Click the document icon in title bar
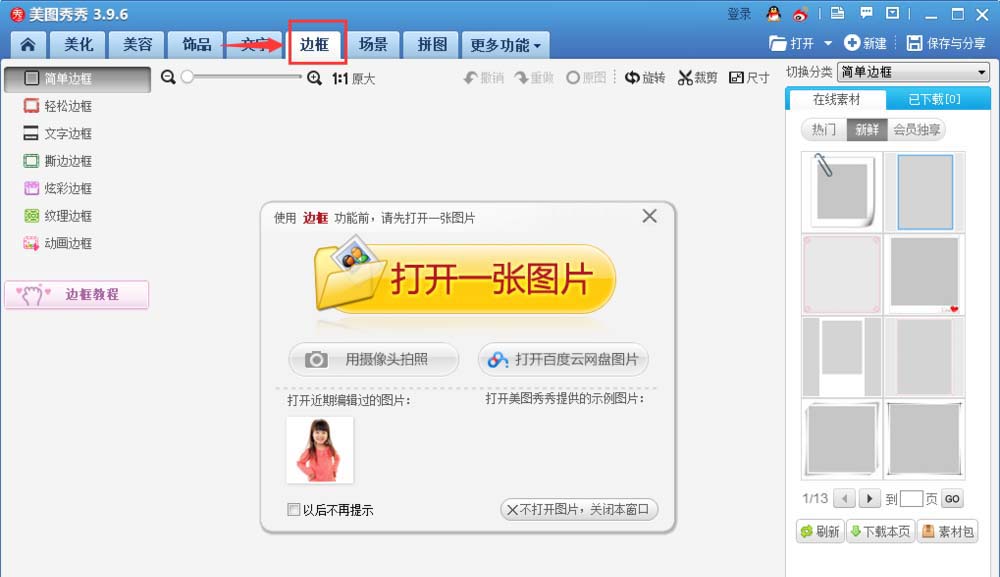The height and width of the screenshot is (577, 1000). 837,13
